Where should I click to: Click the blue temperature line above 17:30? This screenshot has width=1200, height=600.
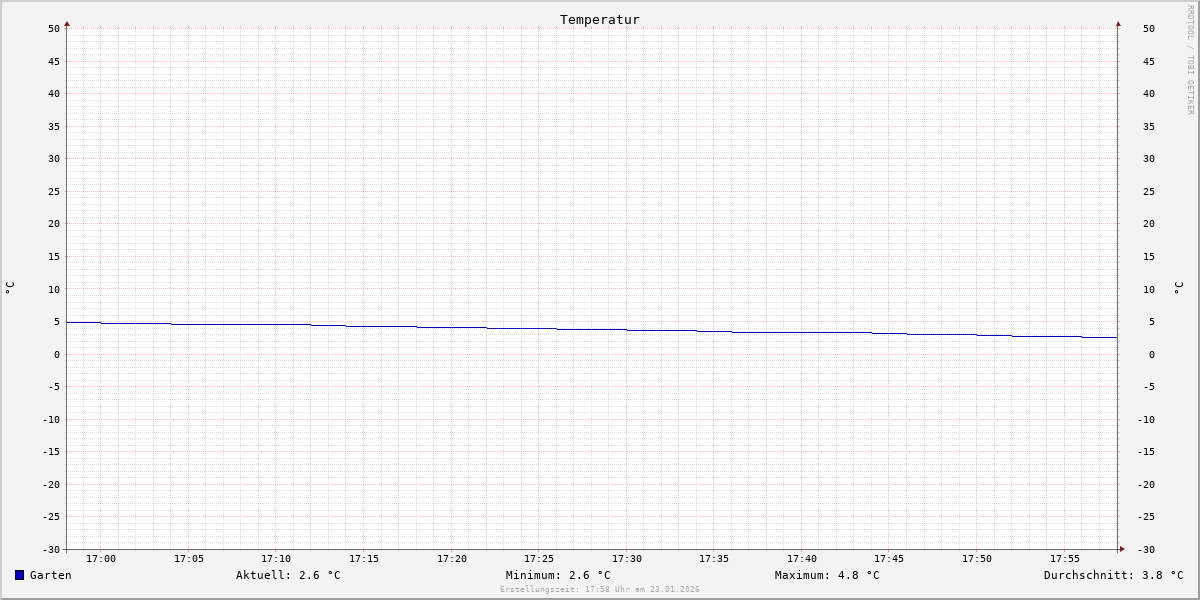(x=627, y=330)
